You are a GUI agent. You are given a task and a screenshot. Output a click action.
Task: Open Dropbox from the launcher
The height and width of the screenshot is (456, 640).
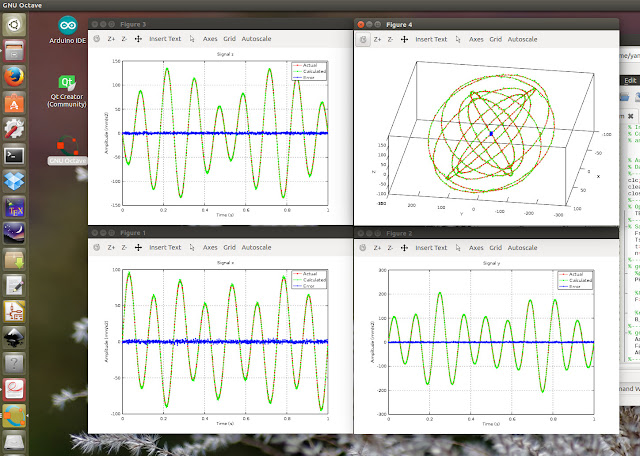point(14,181)
